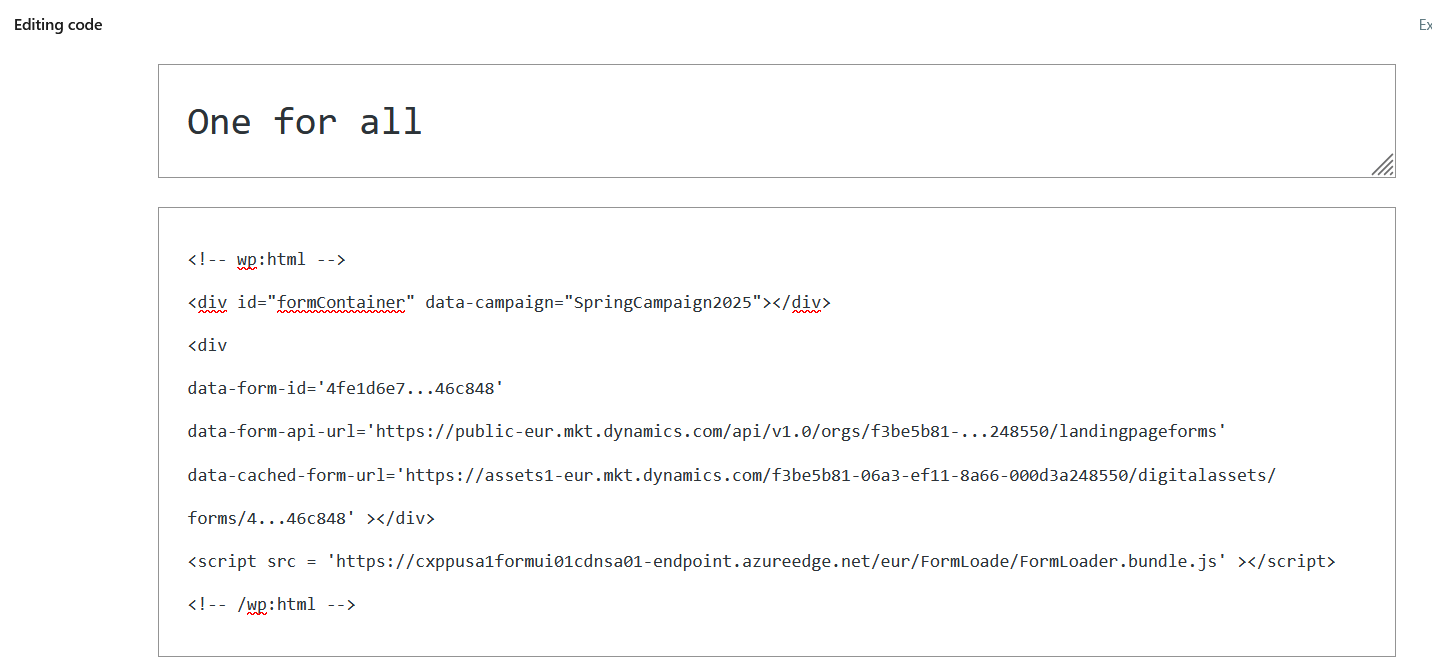Click the data-form-id line in the code
This screenshot has width=1432, height=671.
point(345,387)
